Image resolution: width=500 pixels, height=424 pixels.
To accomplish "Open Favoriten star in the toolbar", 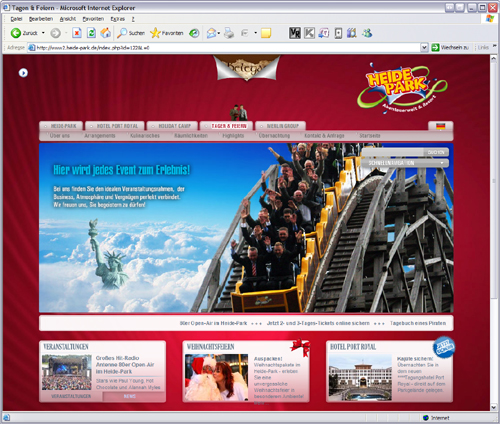I will [167, 33].
